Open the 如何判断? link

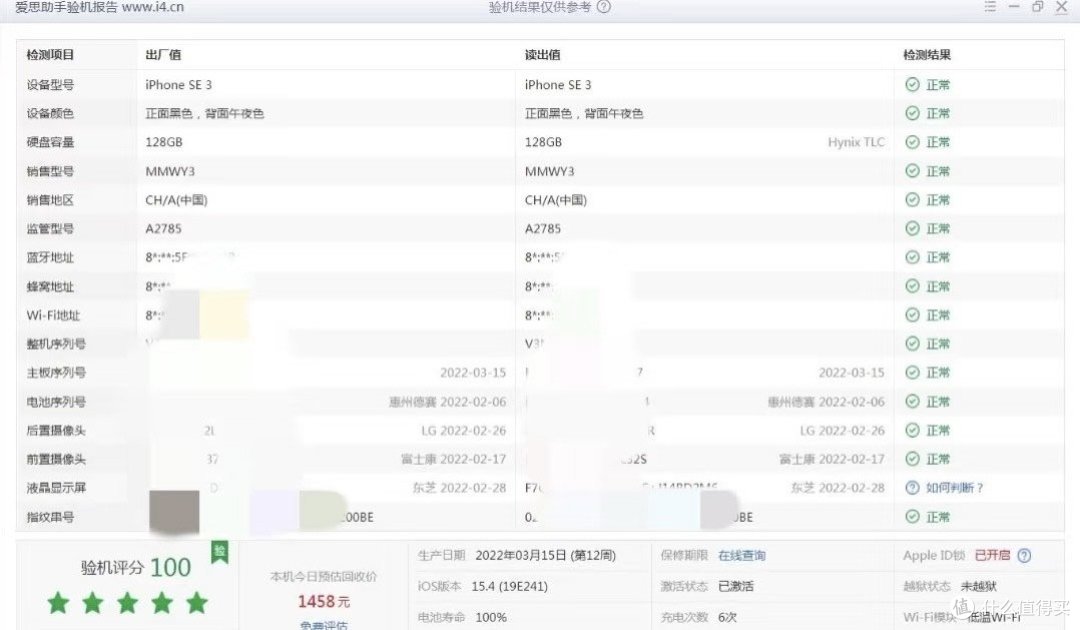click(x=954, y=487)
